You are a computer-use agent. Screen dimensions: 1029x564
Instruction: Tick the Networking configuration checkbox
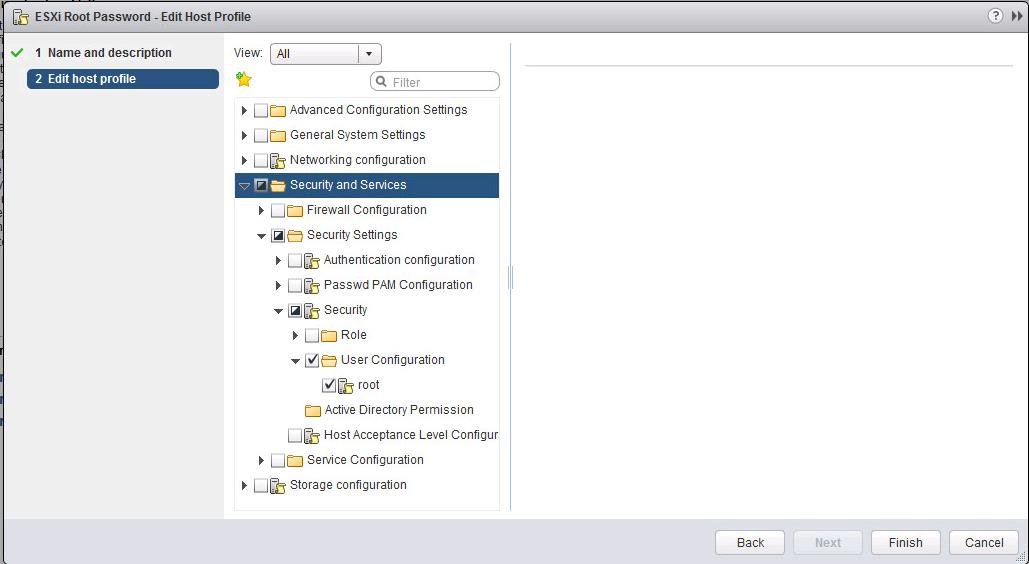(261, 160)
